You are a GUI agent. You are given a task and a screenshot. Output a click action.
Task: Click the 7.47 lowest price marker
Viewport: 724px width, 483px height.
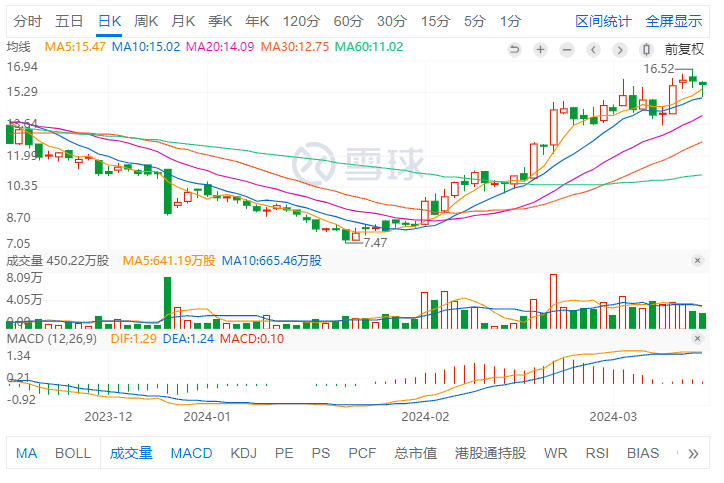(375, 242)
